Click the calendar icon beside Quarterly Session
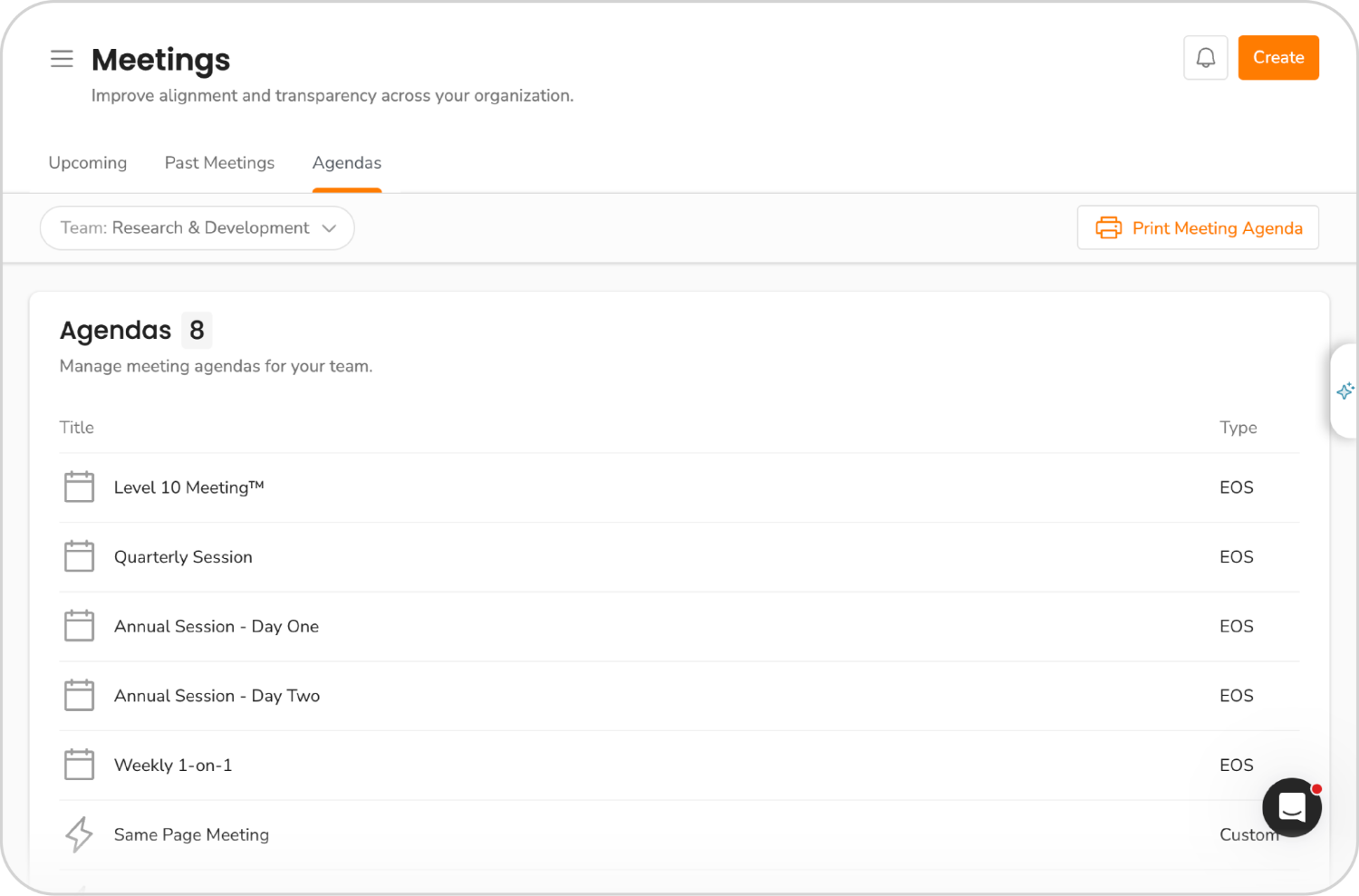 (x=79, y=555)
